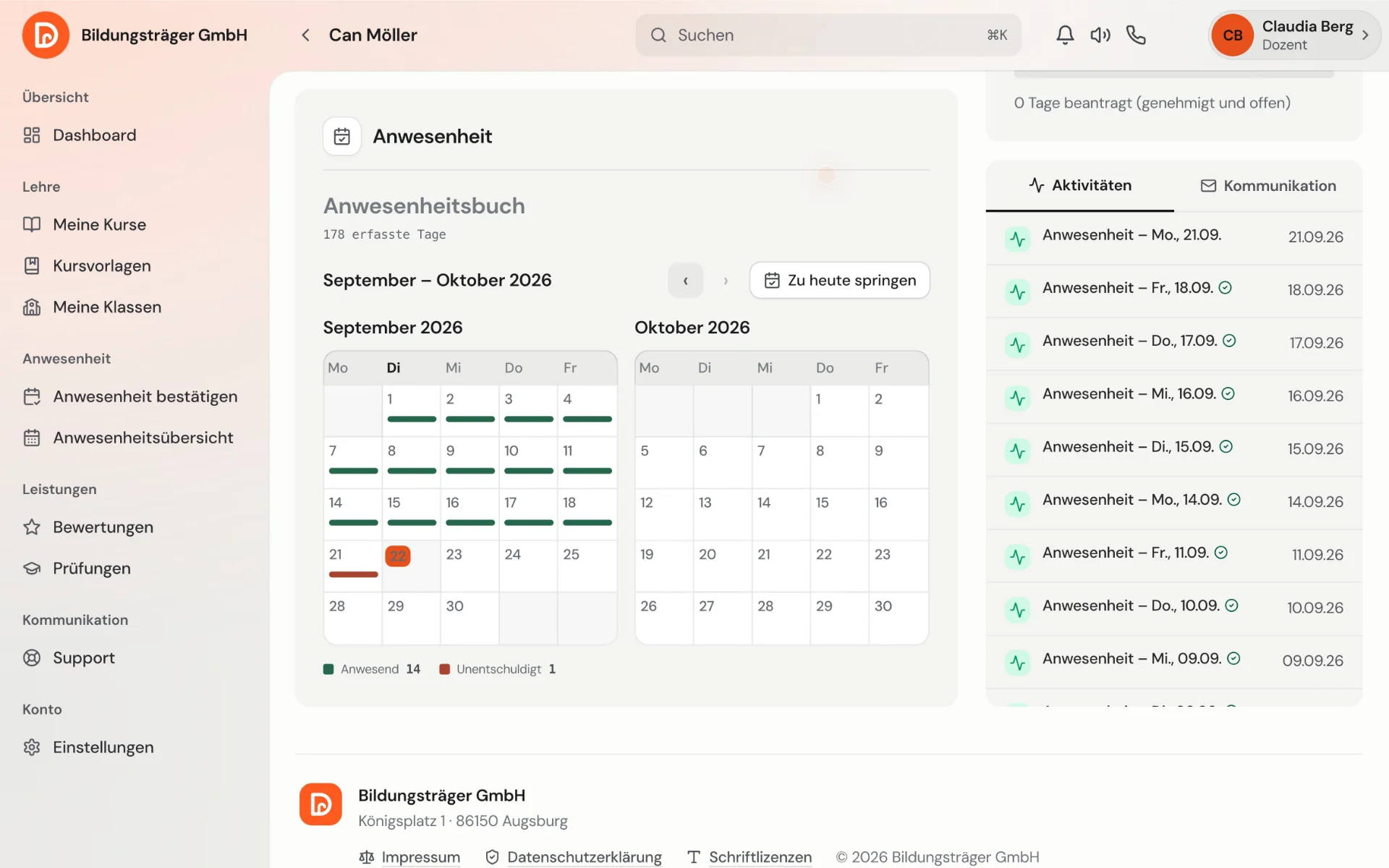1389x868 pixels.
Task: Click the speaker announcements icon
Action: pos(1100,35)
